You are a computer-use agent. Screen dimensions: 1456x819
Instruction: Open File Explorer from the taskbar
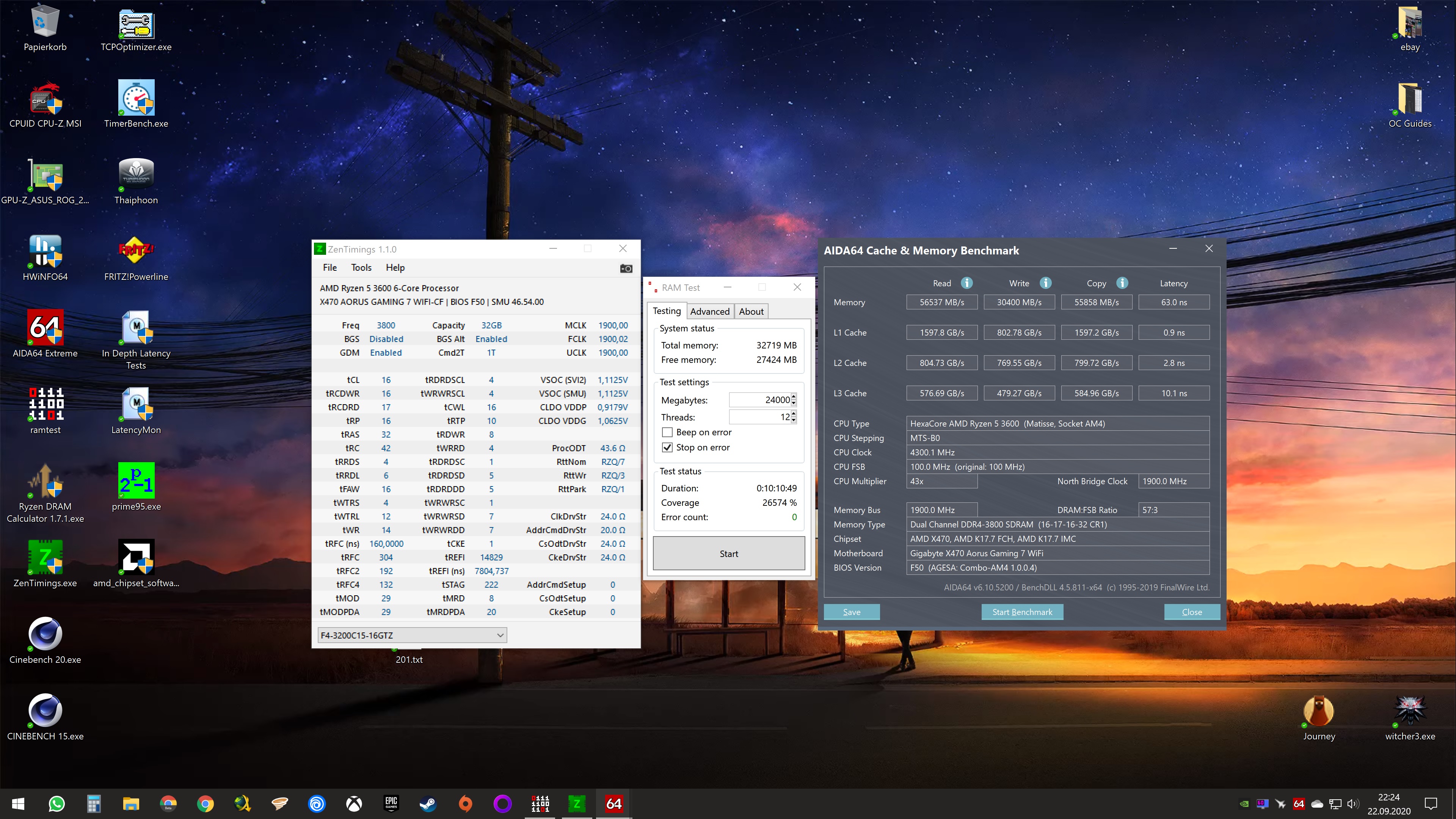point(130,804)
